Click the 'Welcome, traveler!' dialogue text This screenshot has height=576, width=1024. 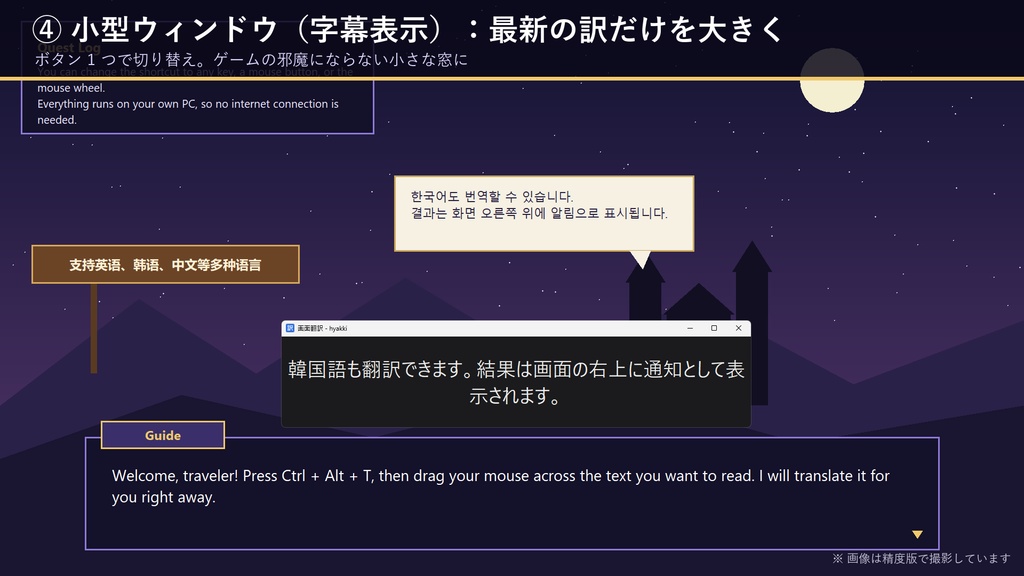click(500, 486)
